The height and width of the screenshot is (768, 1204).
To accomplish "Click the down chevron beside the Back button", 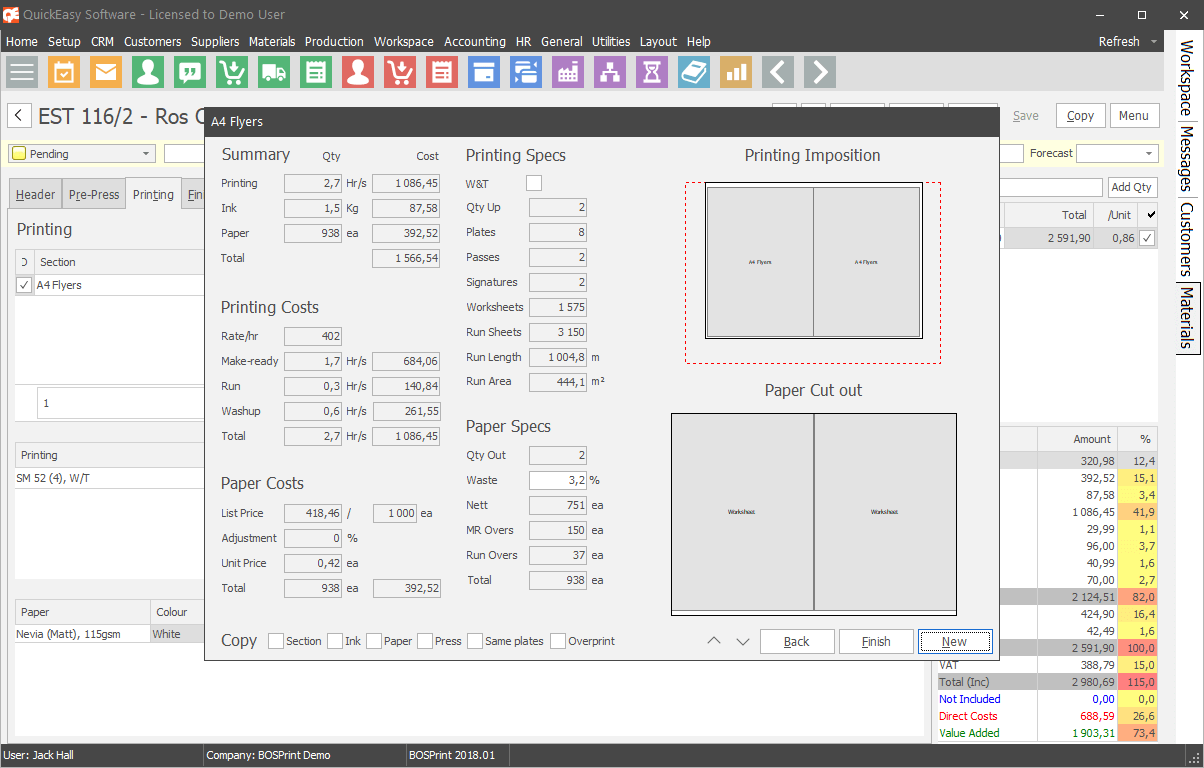I will 743,642.
